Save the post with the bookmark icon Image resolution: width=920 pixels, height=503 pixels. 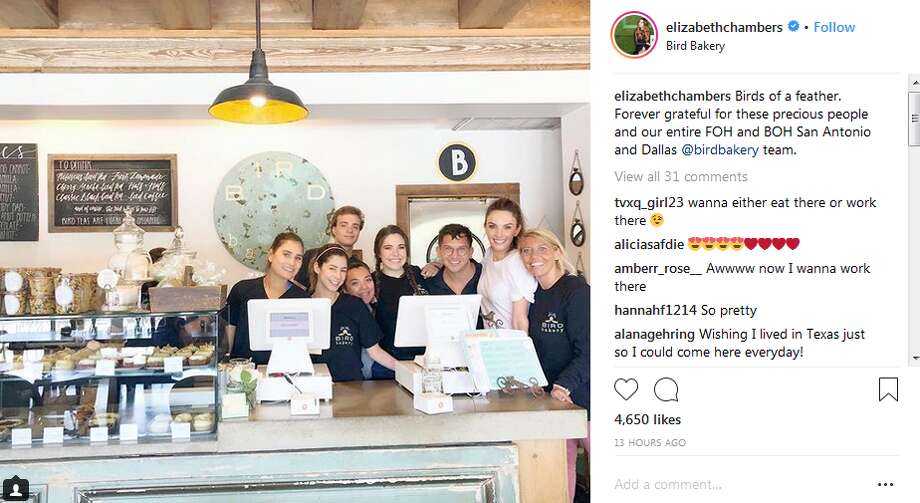click(888, 390)
